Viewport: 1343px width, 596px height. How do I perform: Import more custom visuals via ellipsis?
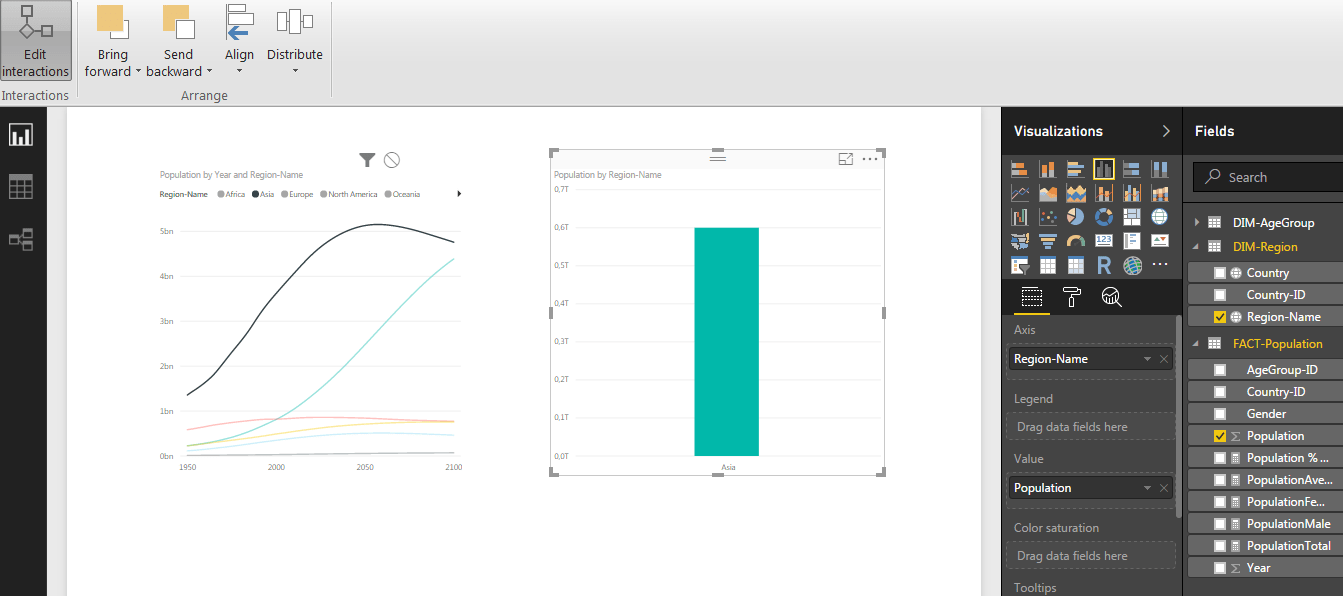click(1160, 266)
